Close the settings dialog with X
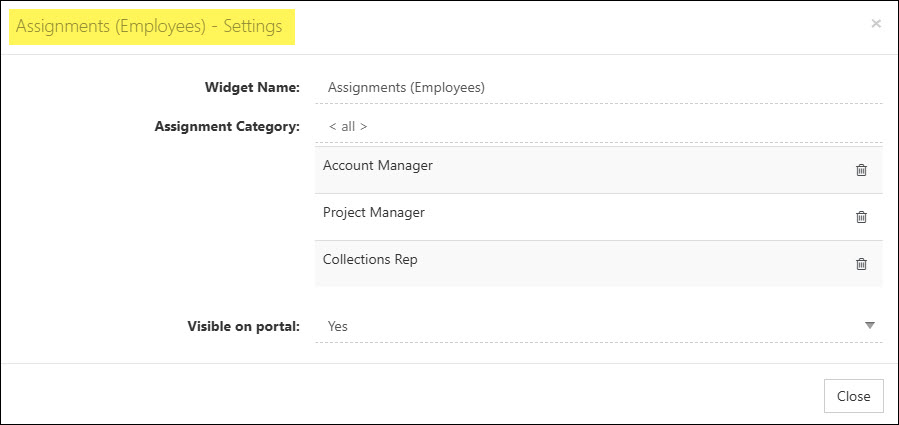The width and height of the screenshot is (899, 425). (875, 24)
